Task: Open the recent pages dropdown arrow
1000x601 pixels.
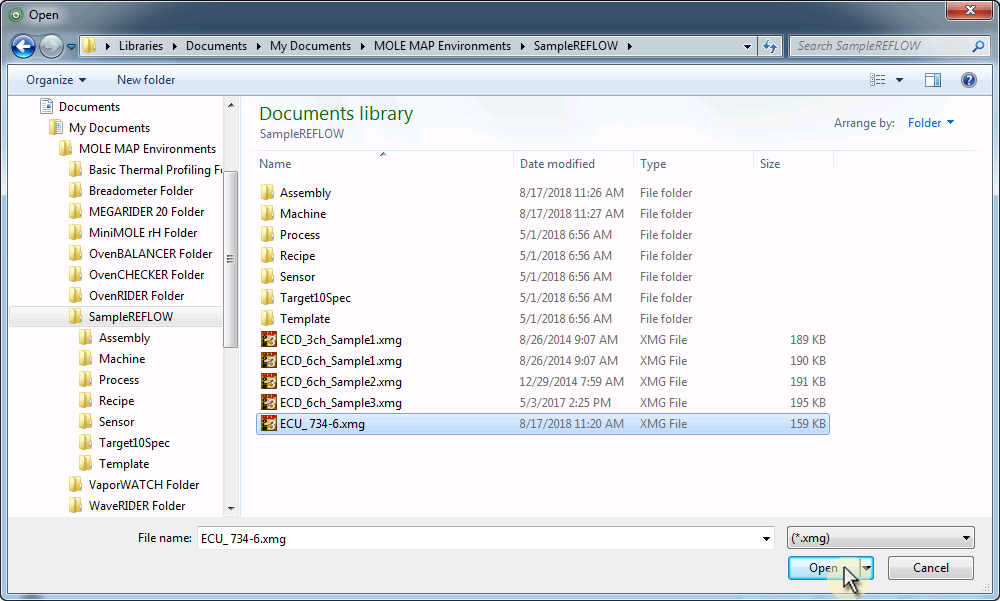Action: [x=71, y=47]
